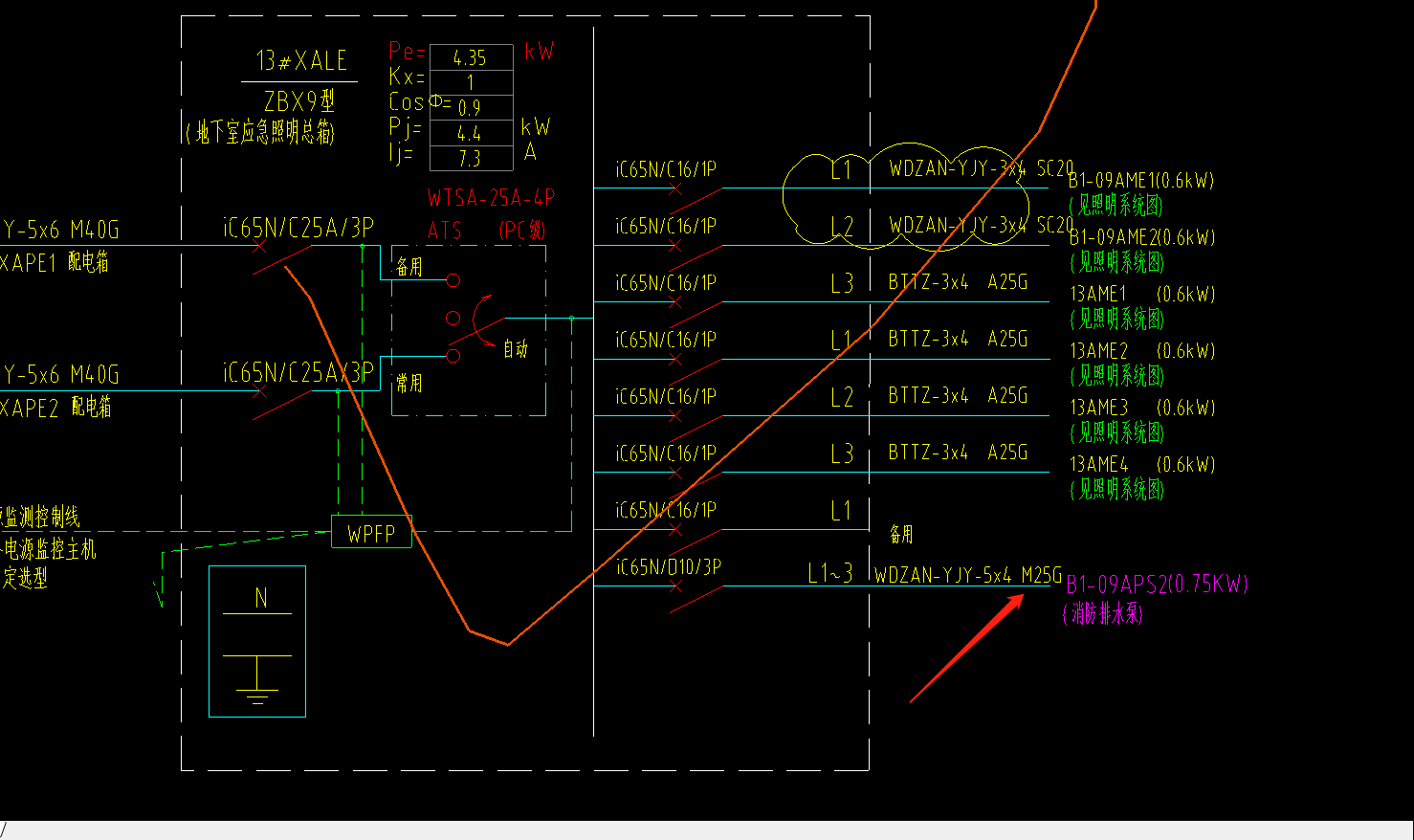Click the 自动 label inside ATS box
Viewport: 1414px width, 840px height.
click(x=516, y=349)
